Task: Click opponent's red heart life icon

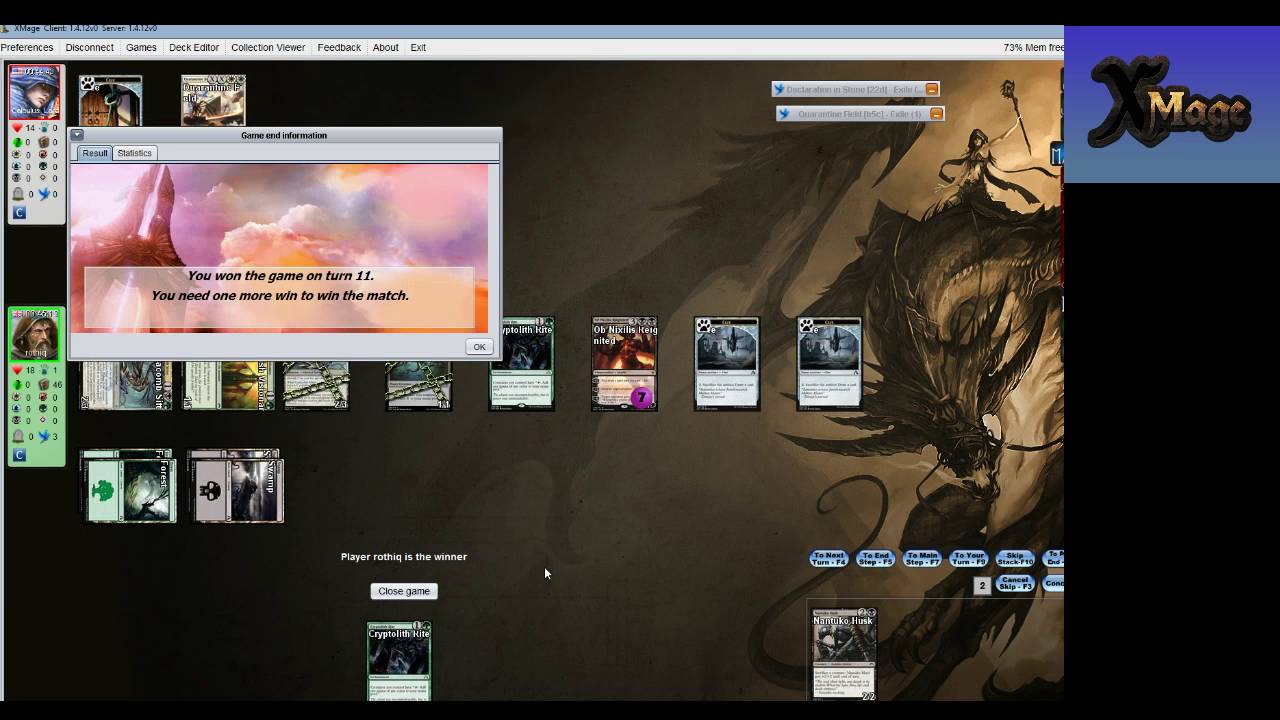Action: tap(17, 128)
